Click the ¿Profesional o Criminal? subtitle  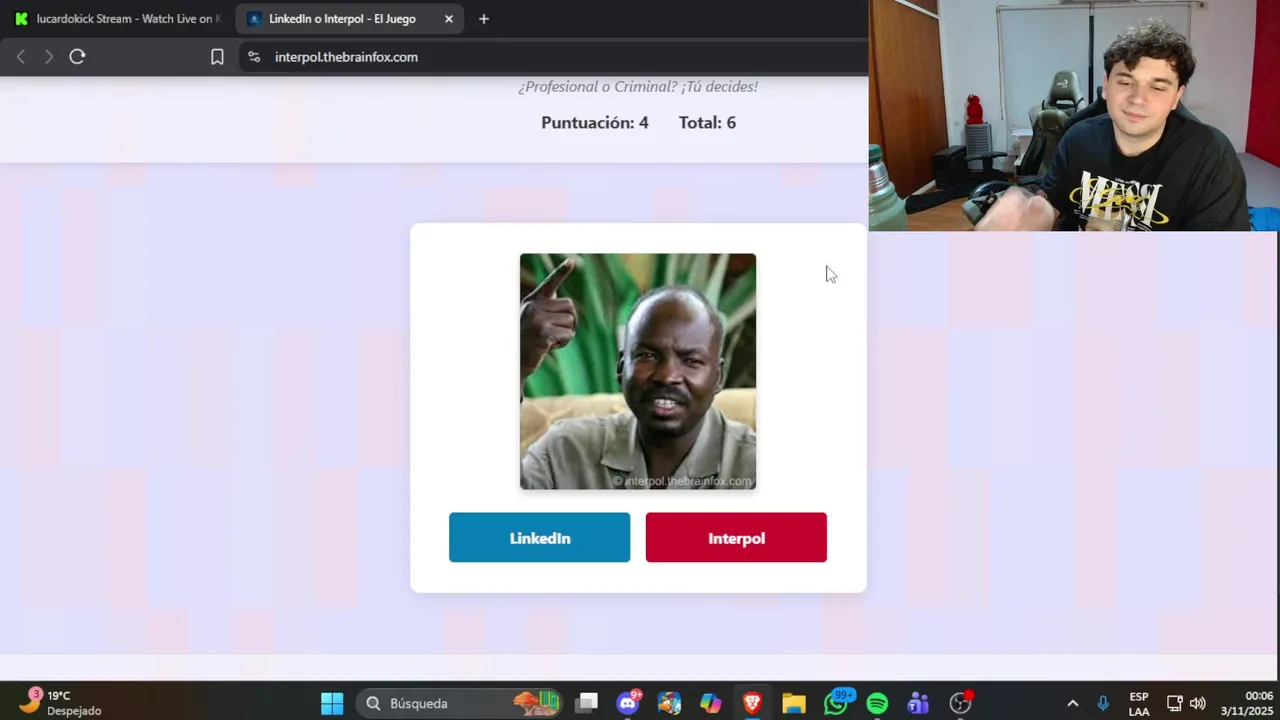click(638, 86)
